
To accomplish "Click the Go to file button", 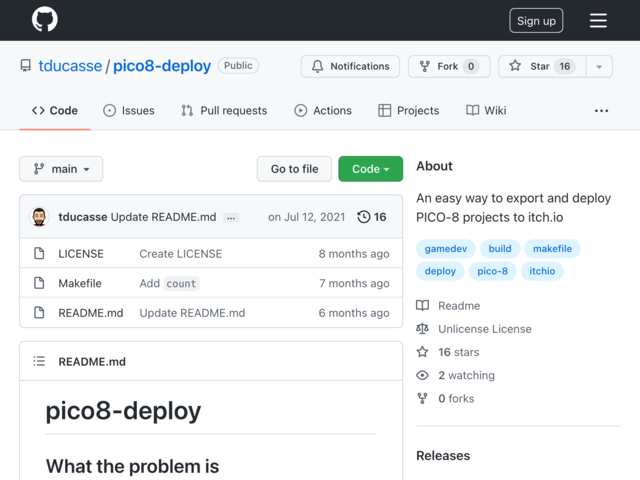I will pos(294,169).
